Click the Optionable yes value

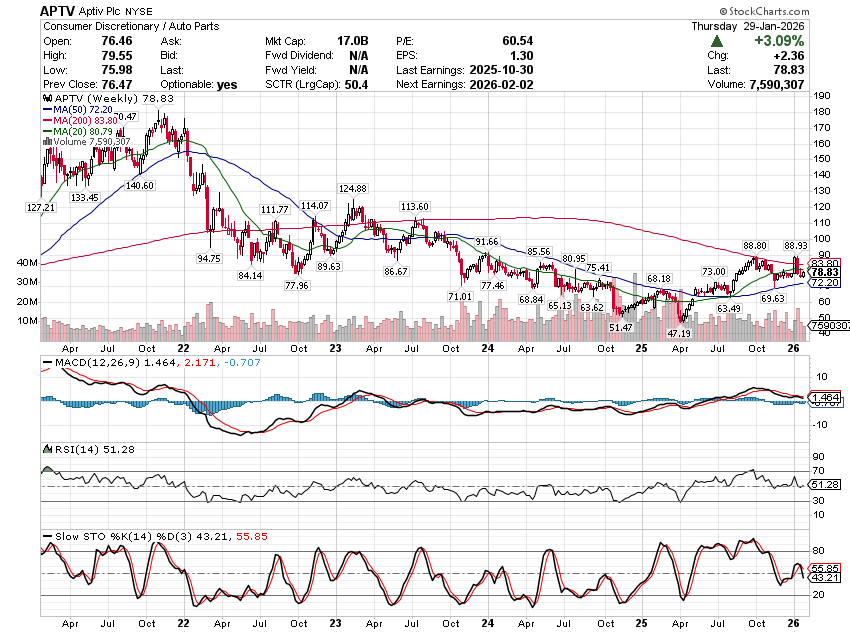point(227,86)
